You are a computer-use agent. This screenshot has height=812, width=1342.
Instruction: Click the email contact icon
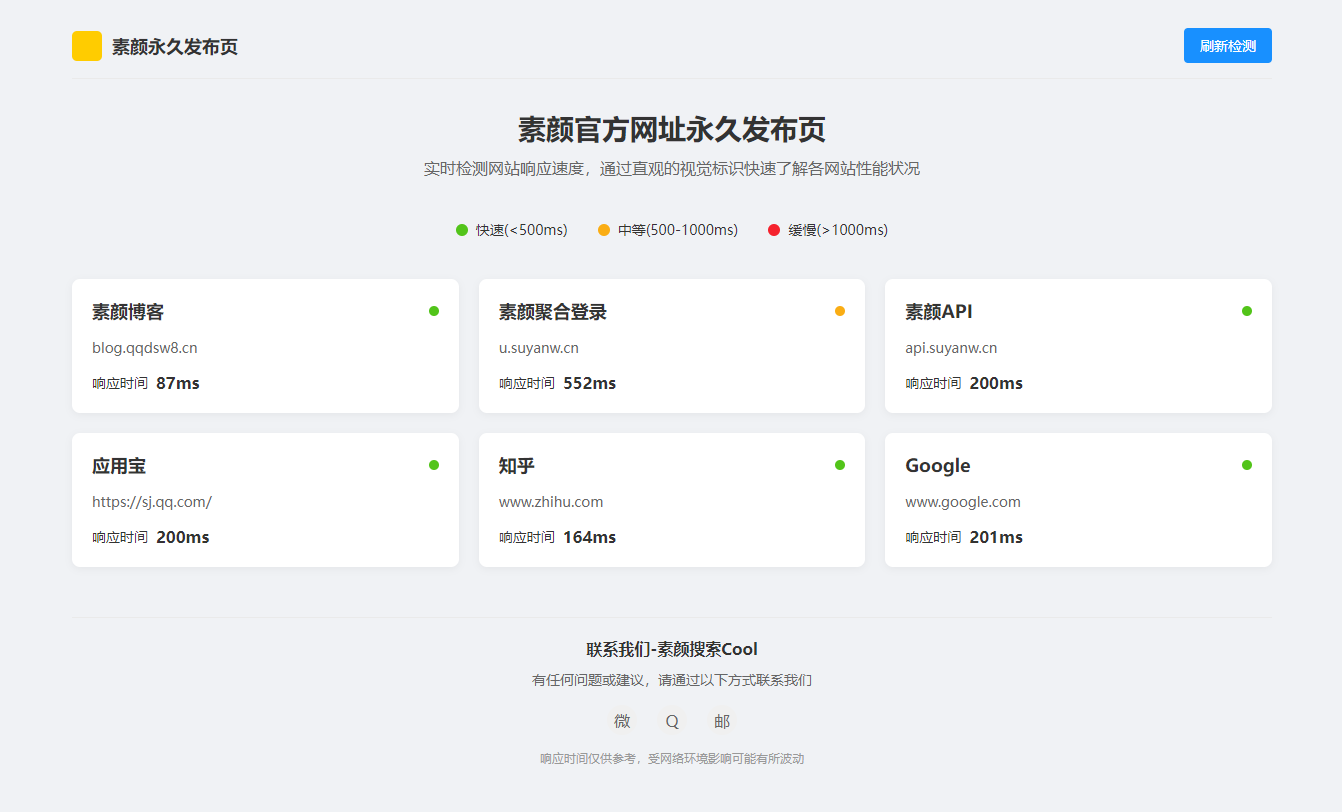point(722,721)
